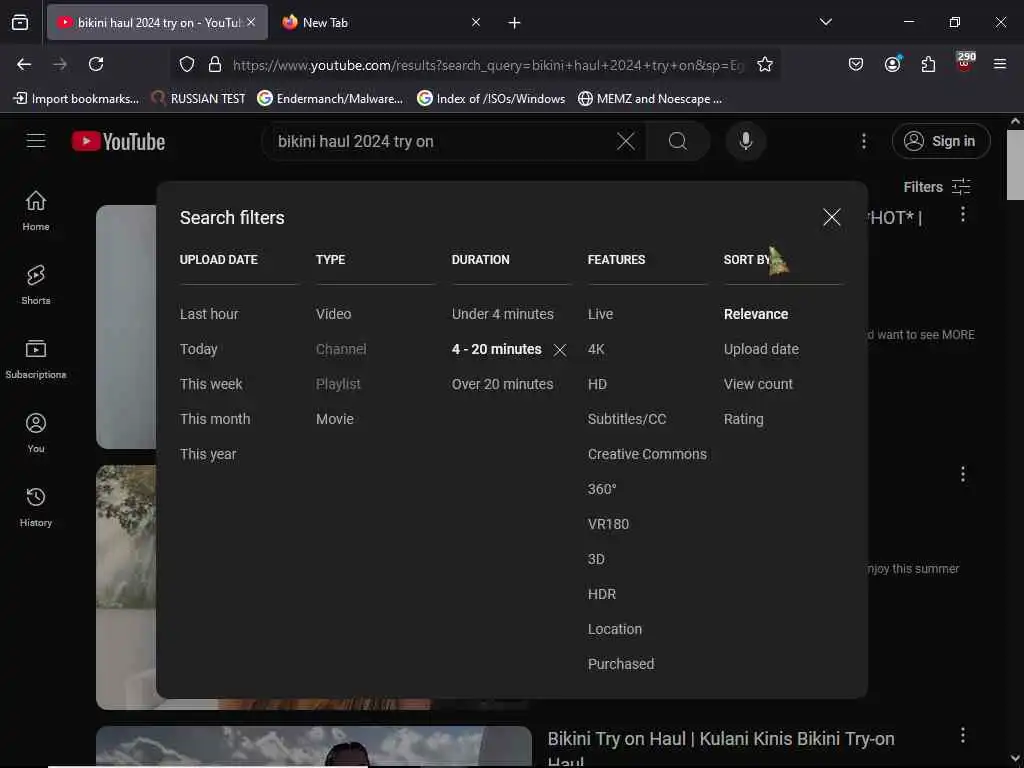Sort results by Upload date
1024x768 pixels.
pyautogui.click(x=761, y=349)
